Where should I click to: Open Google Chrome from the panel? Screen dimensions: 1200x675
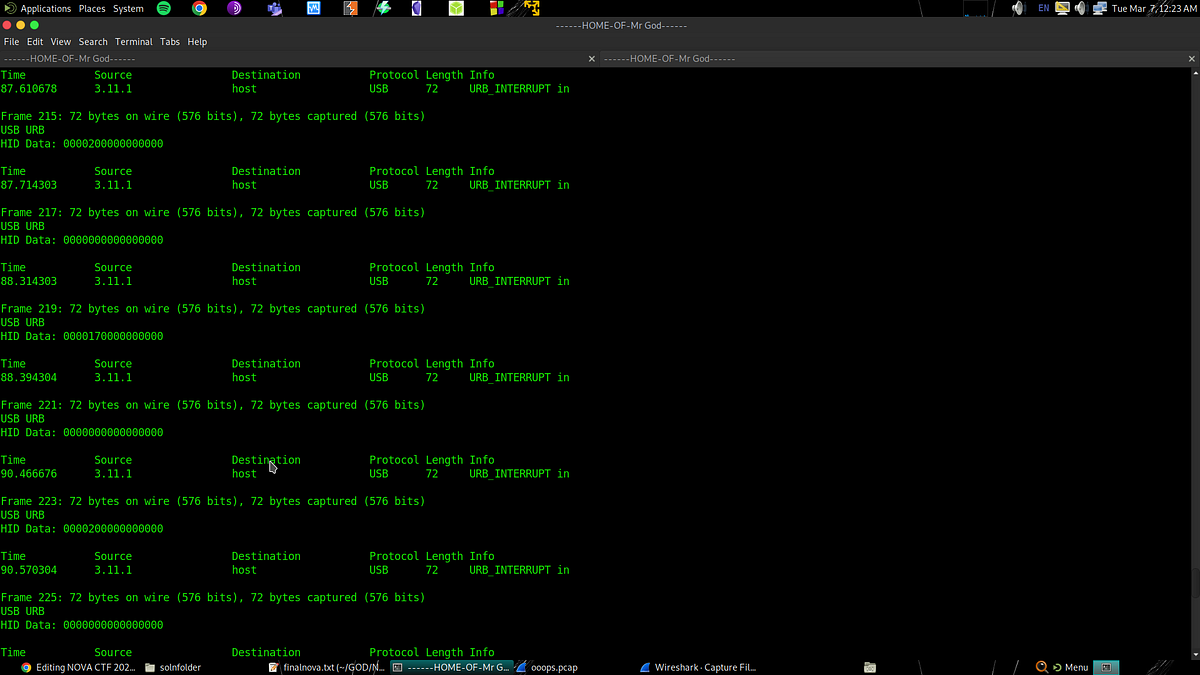pos(198,8)
